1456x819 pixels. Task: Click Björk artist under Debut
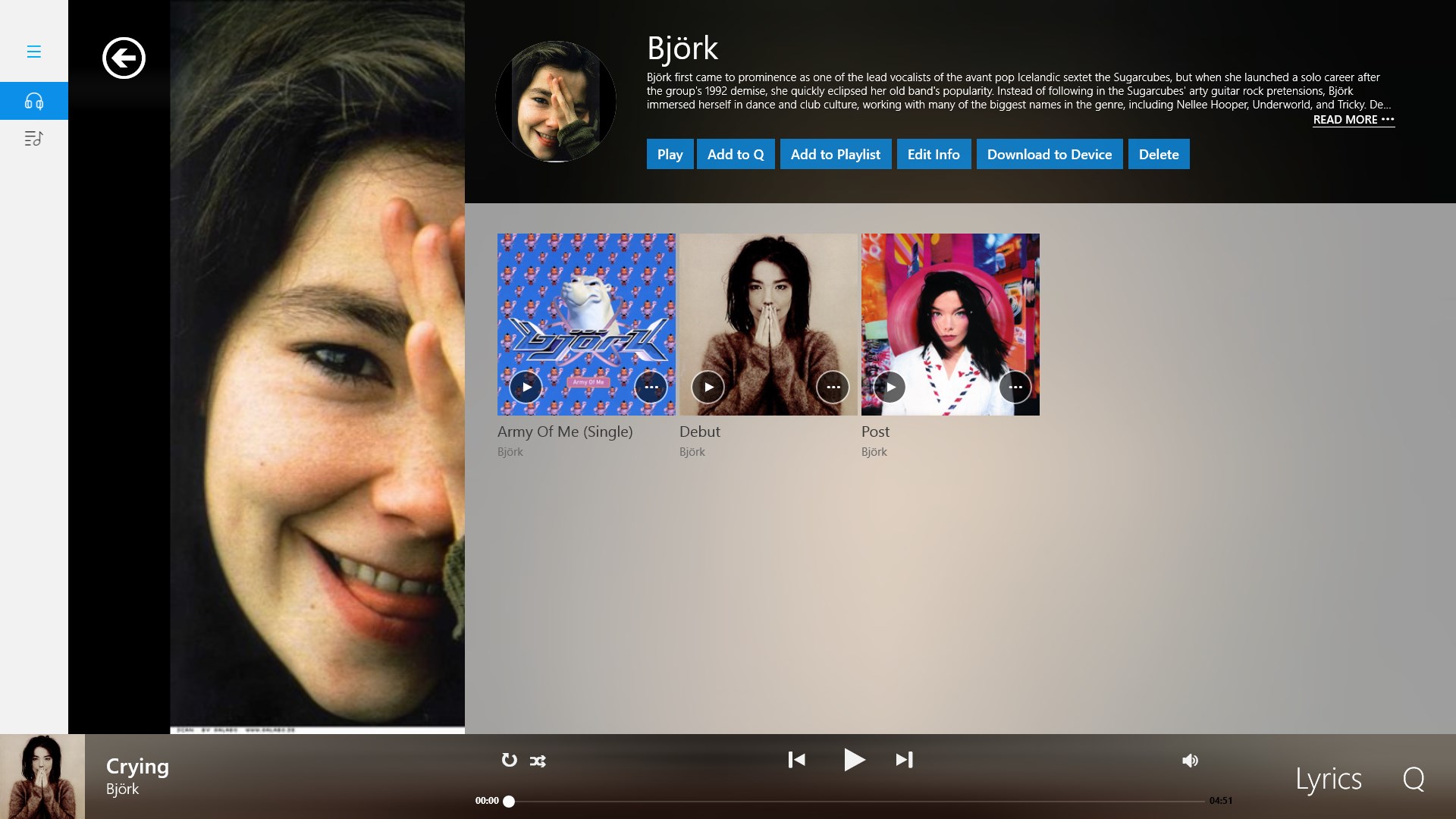[x=692, y=452]
